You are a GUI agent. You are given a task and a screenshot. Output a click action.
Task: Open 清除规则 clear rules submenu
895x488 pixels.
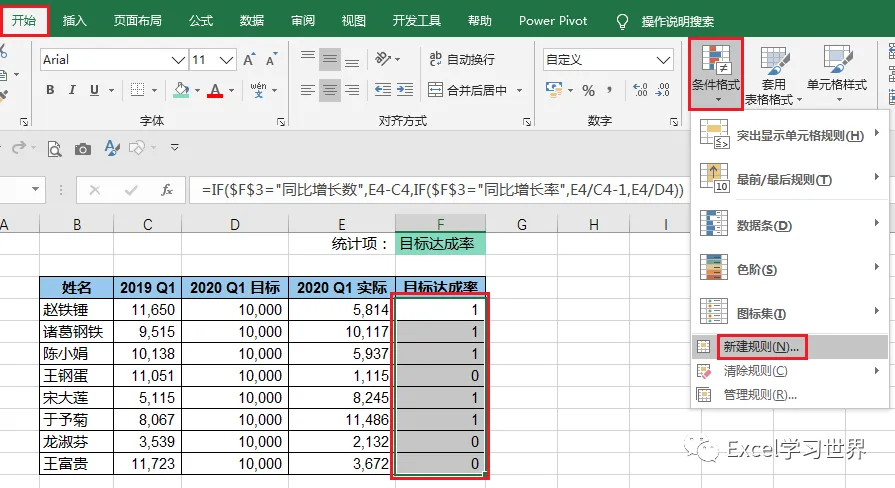(x=790, y=371)
